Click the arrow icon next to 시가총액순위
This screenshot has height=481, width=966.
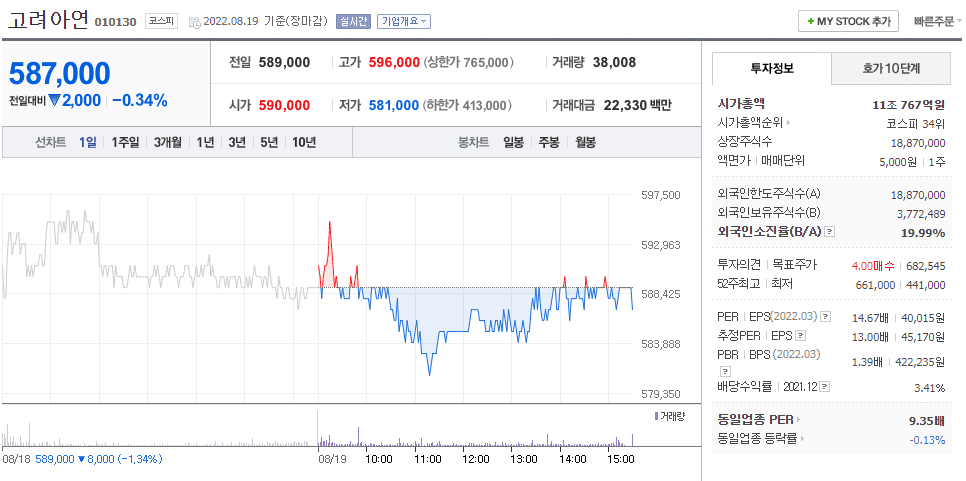click(789, 123)
